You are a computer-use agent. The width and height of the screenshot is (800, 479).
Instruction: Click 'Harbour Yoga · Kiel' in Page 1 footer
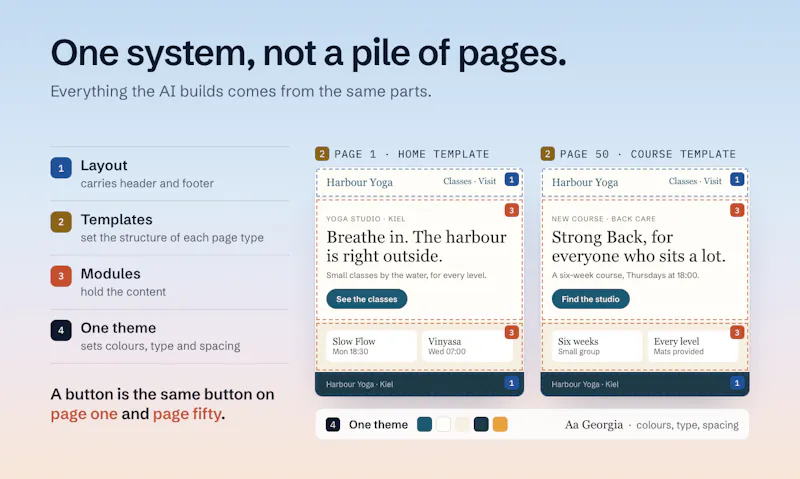click(360, 384)
